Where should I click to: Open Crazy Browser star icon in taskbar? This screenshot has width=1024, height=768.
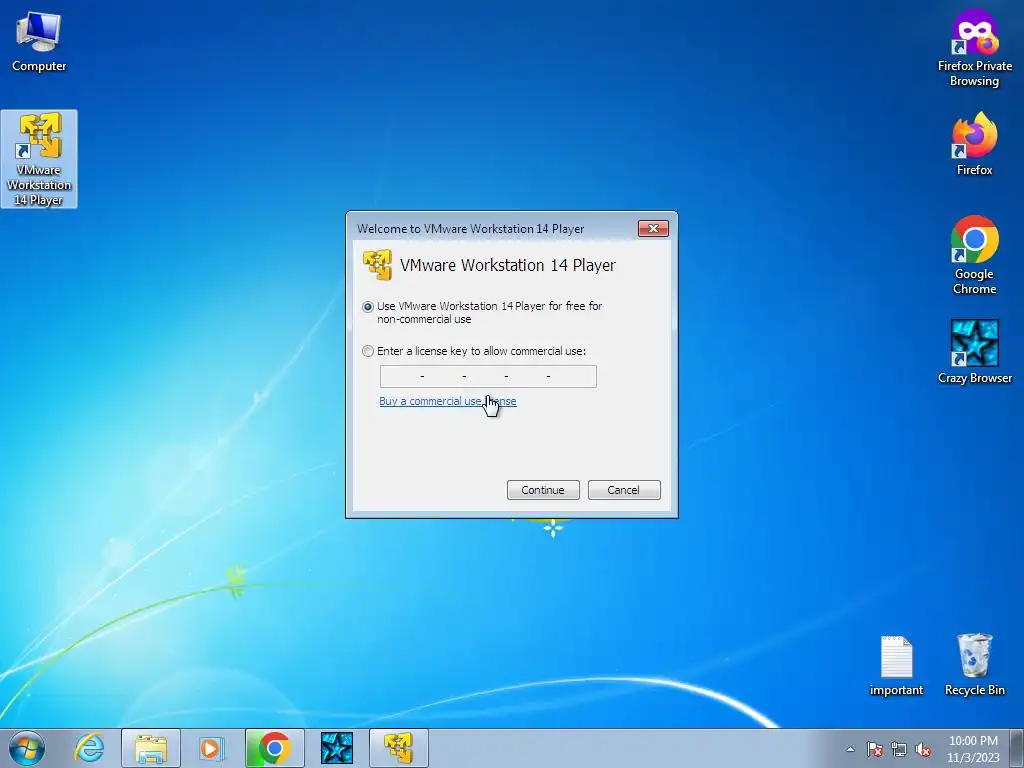(337, 748)
